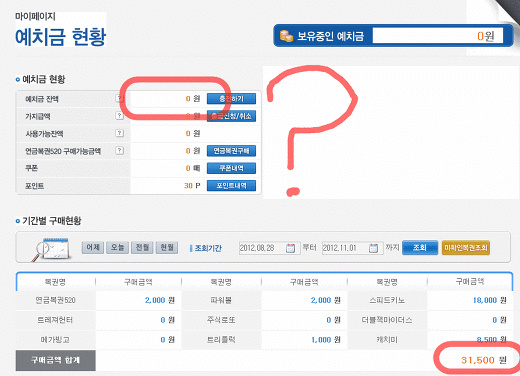Screen dimensions: 520x376
Task: Click the 연금복권520 row label
Action: [x=55, y=300]
